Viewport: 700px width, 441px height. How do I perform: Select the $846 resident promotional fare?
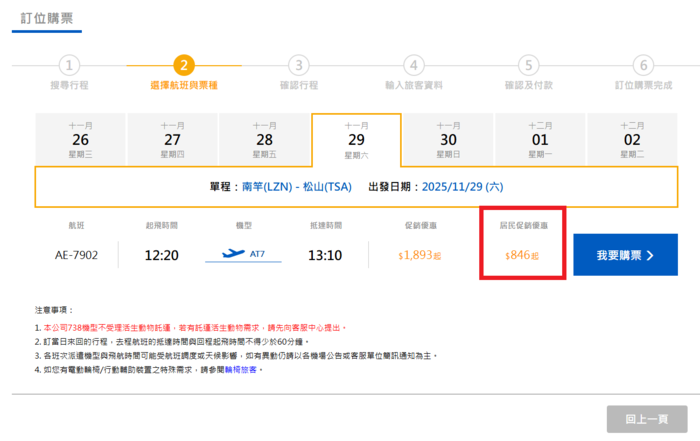coord(523,256)
